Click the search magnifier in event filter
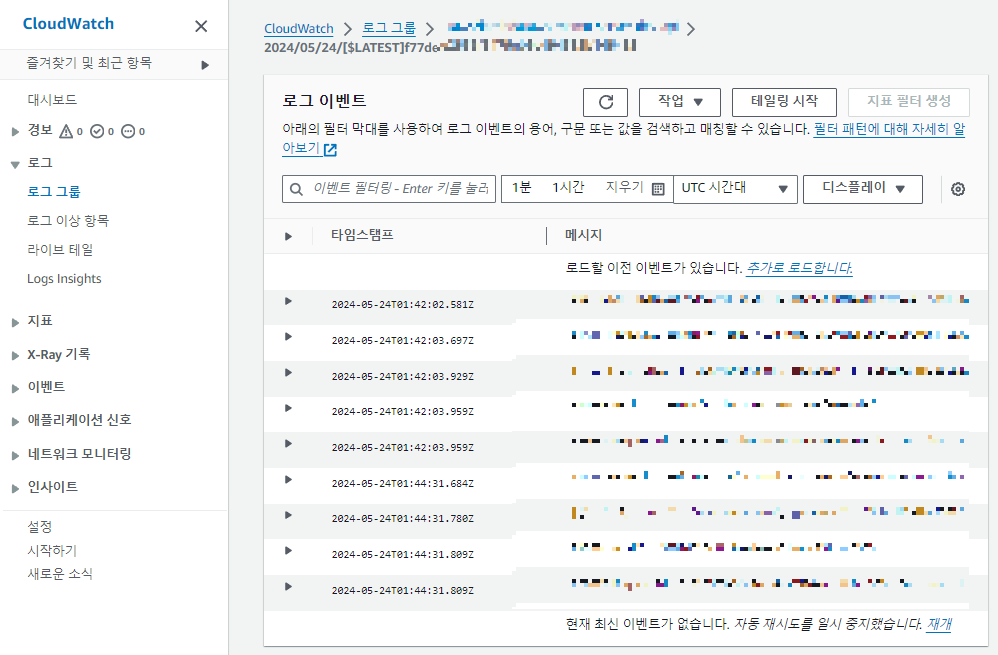This screenshot has width=998, height=655. (x=296, y=189)
